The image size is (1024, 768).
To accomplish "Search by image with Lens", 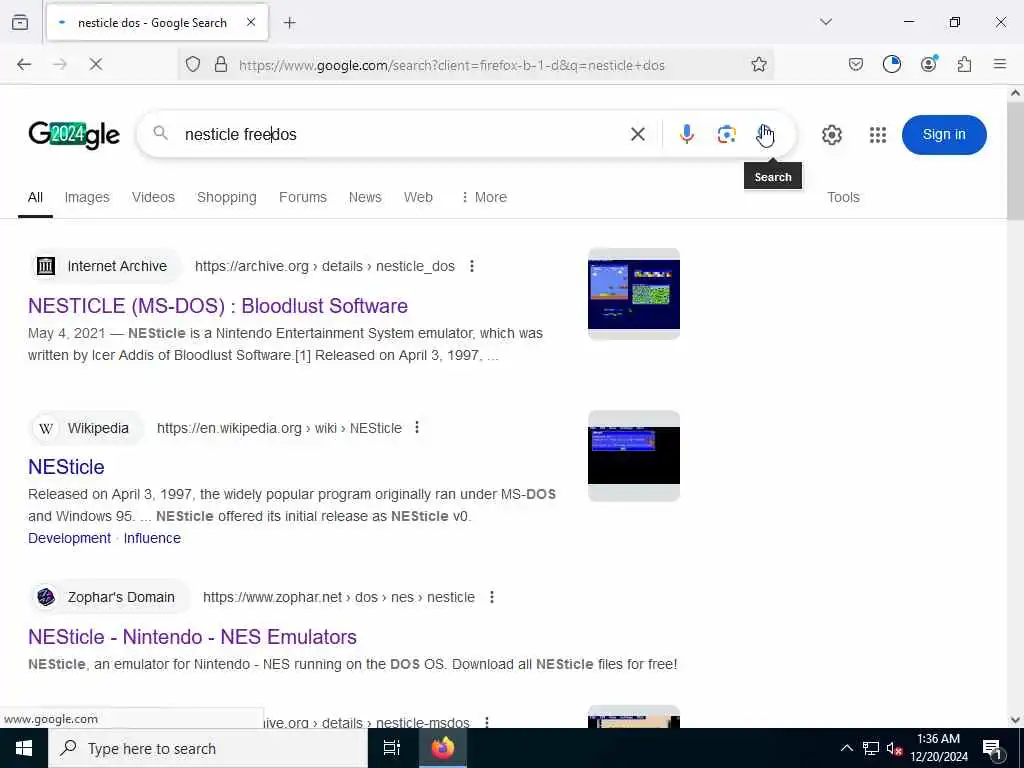I will (726, 134).
